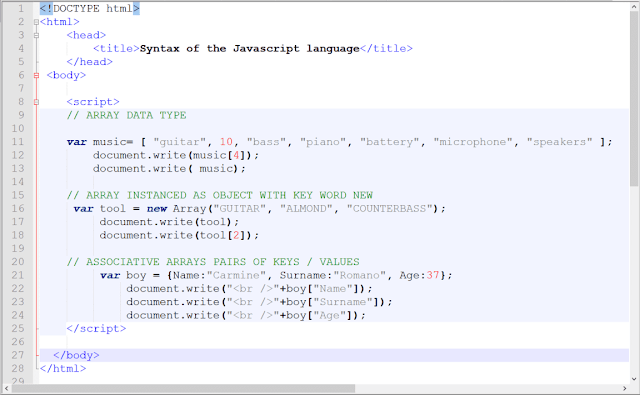Click the closing </head> tag

click(89, 62)
